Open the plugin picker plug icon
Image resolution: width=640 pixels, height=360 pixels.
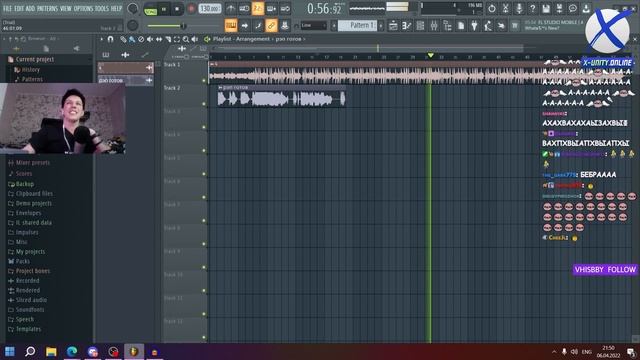474,26
